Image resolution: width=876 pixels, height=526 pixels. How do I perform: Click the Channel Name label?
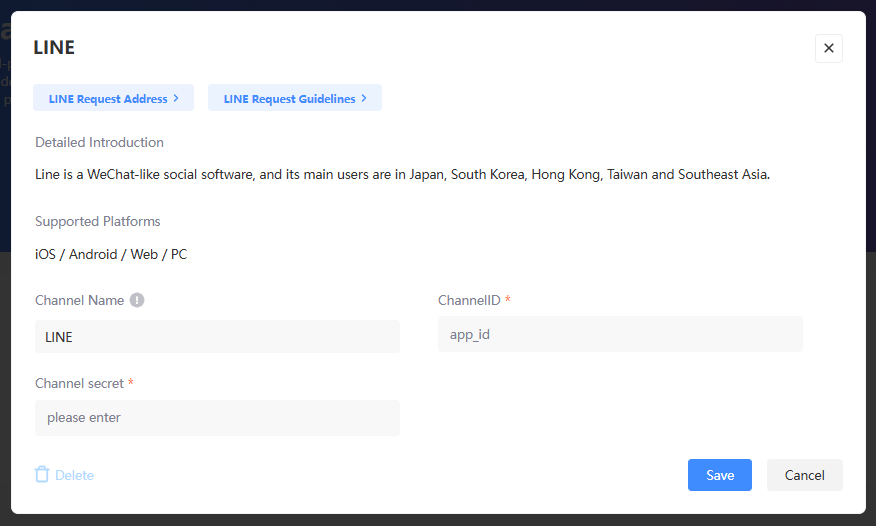79,300
